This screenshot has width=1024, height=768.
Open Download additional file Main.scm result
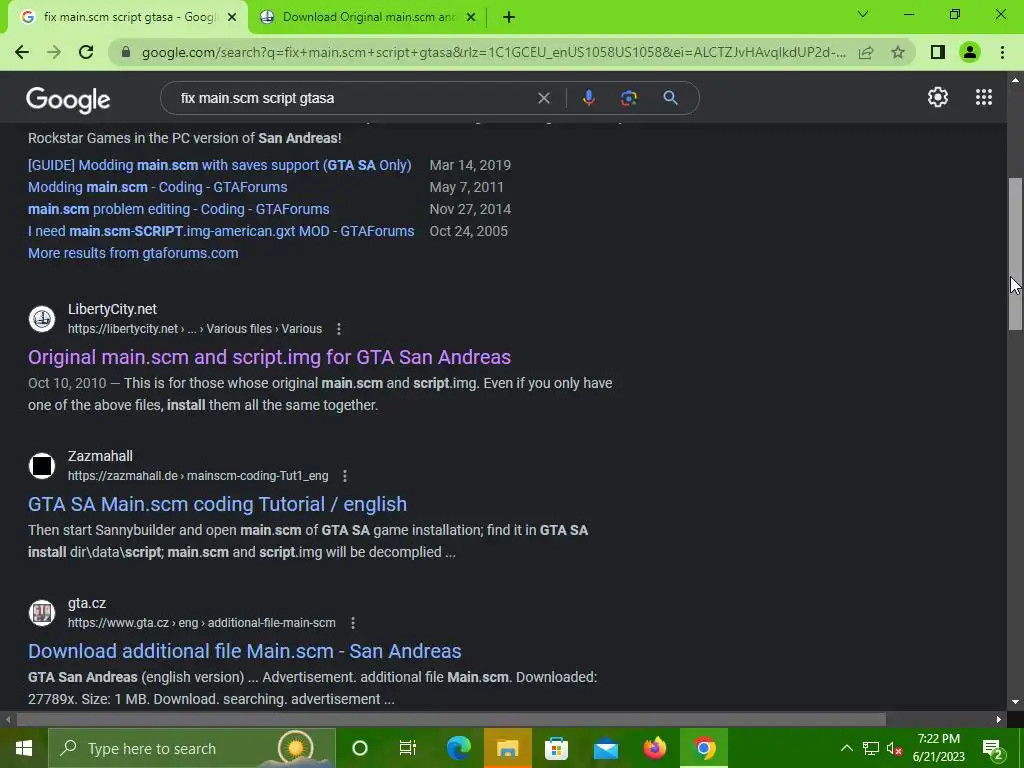coord(245,651)
